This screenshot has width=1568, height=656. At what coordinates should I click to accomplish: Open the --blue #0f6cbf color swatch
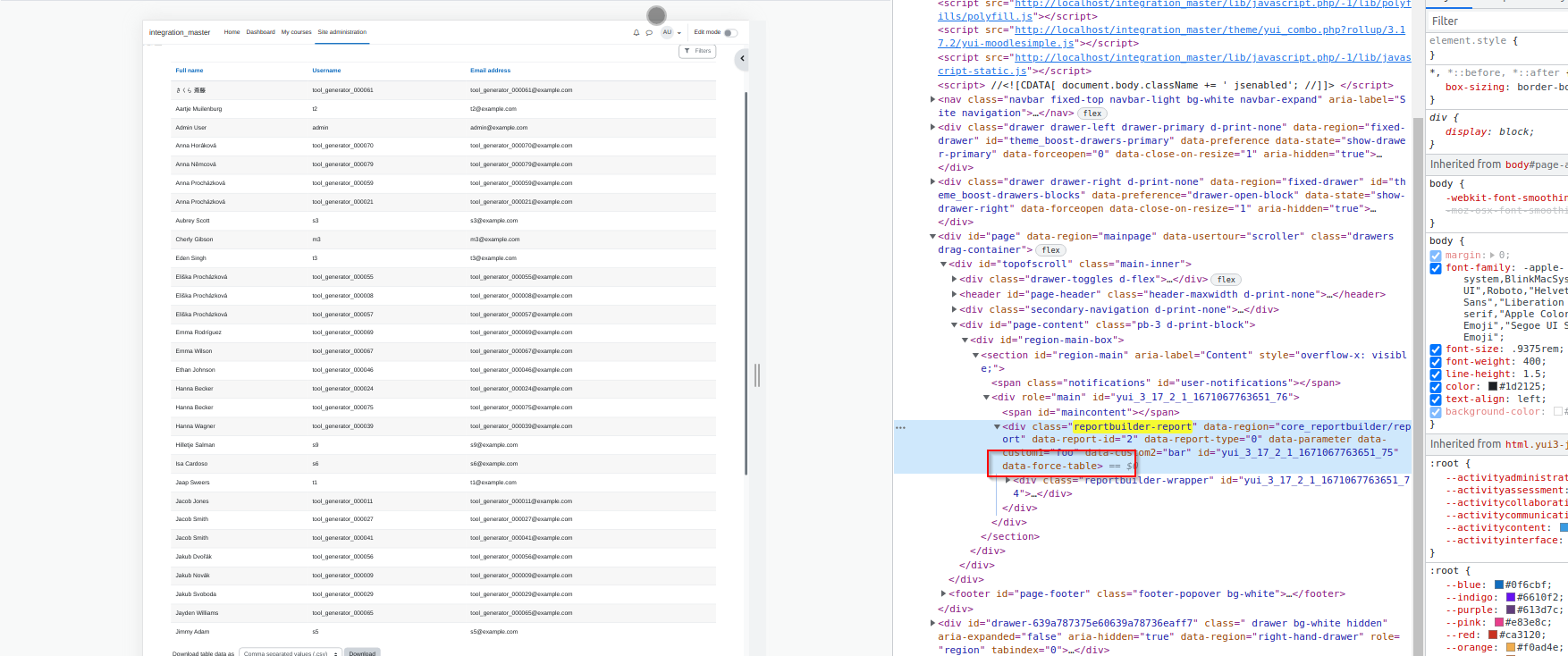1499,585
